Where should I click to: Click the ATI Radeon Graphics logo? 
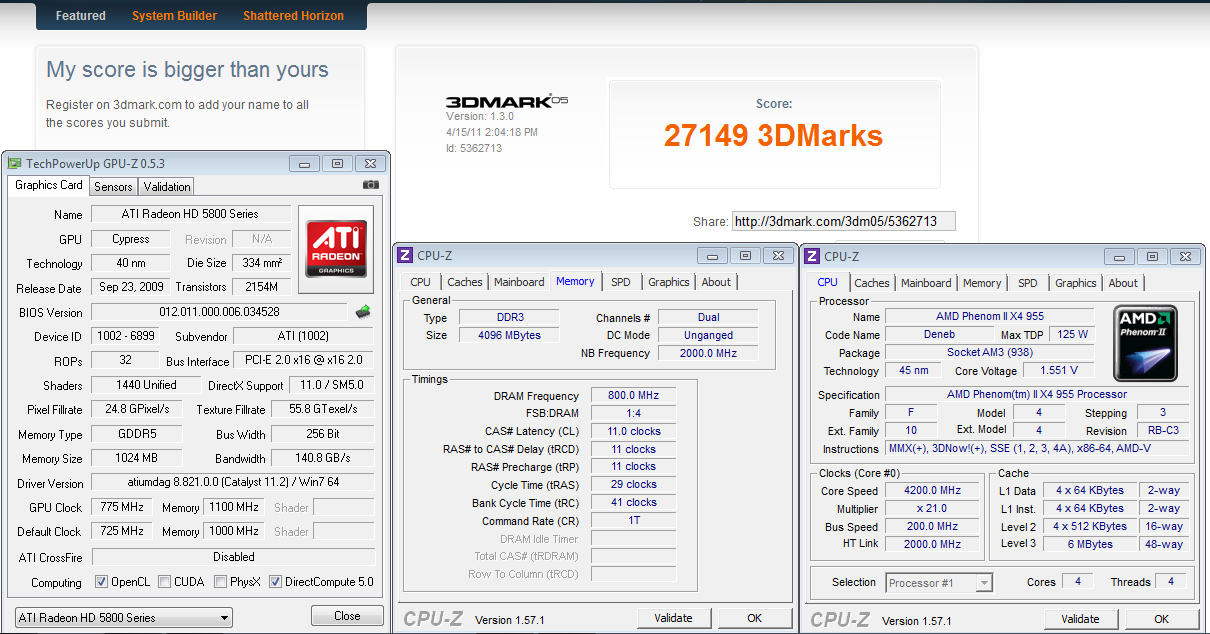pyautogui.click(x=336, y=249)
